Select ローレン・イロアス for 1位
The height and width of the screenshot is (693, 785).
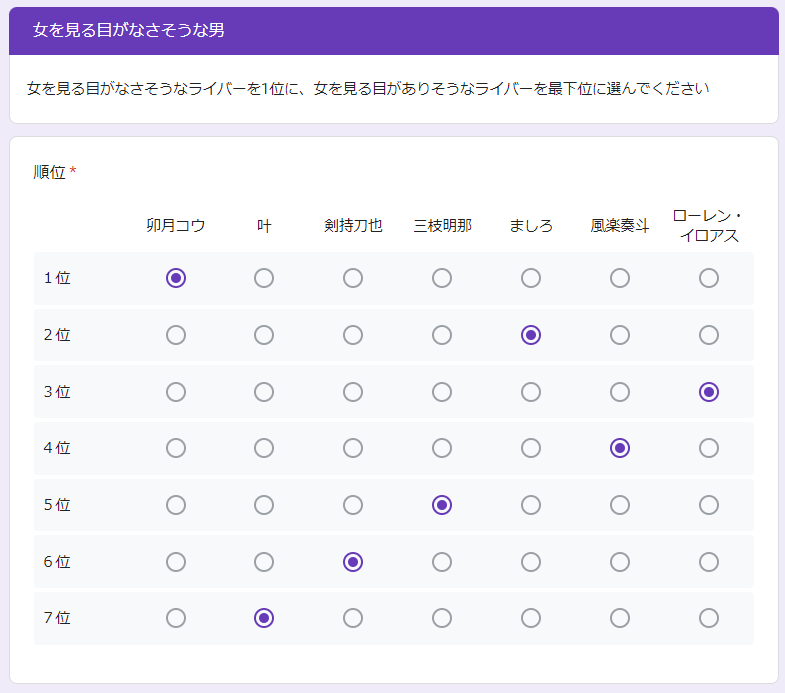709,278
